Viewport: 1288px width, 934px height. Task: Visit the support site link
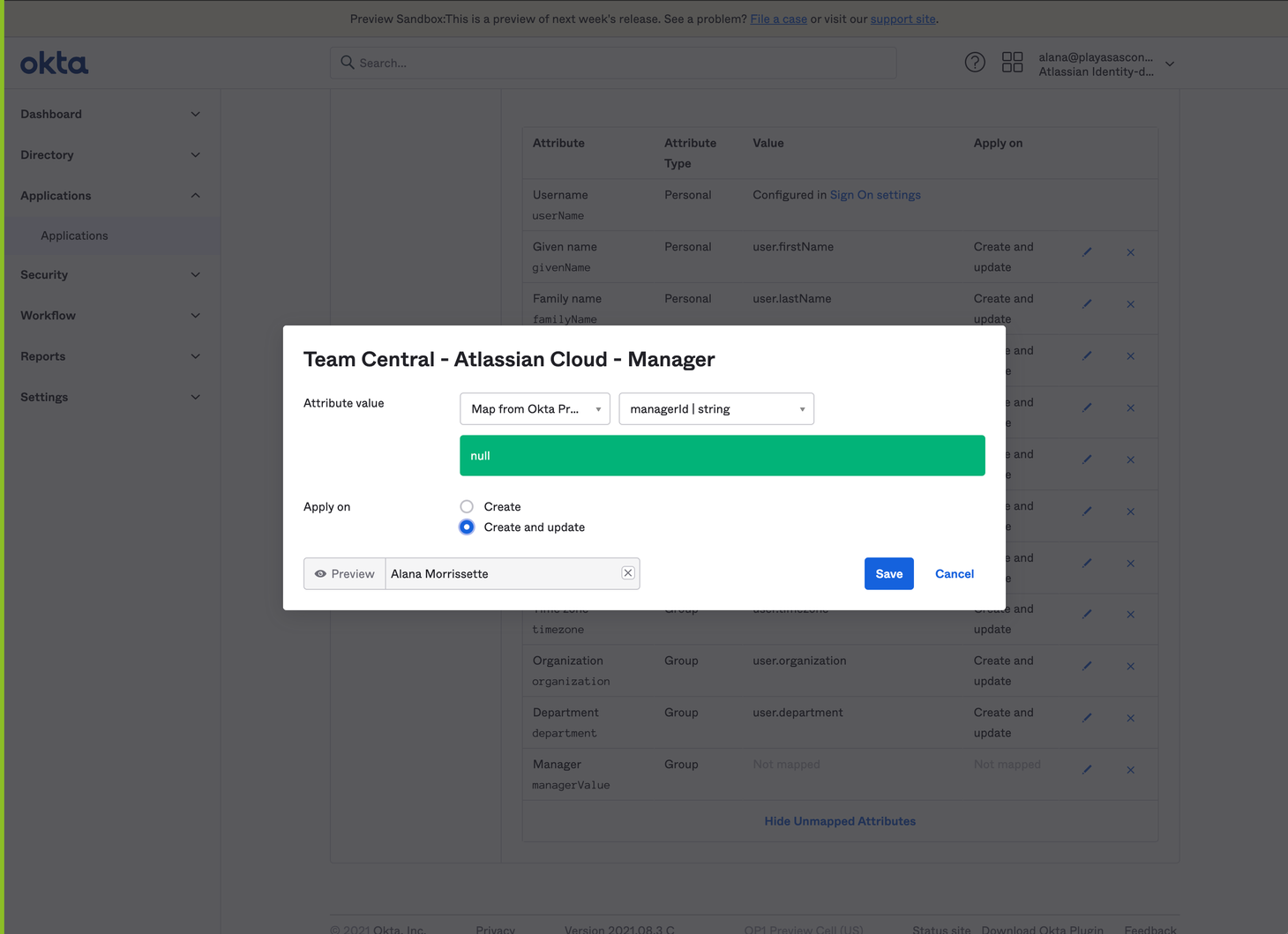(903, 19)
